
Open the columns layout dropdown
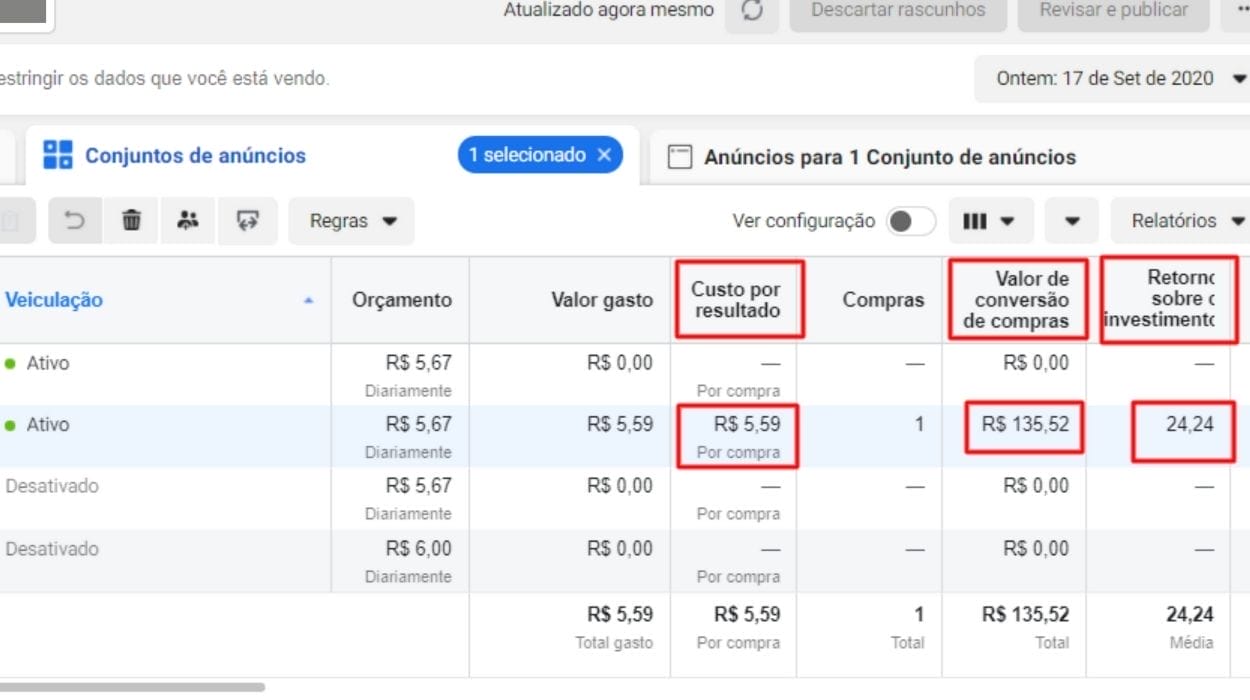point(989,221)
